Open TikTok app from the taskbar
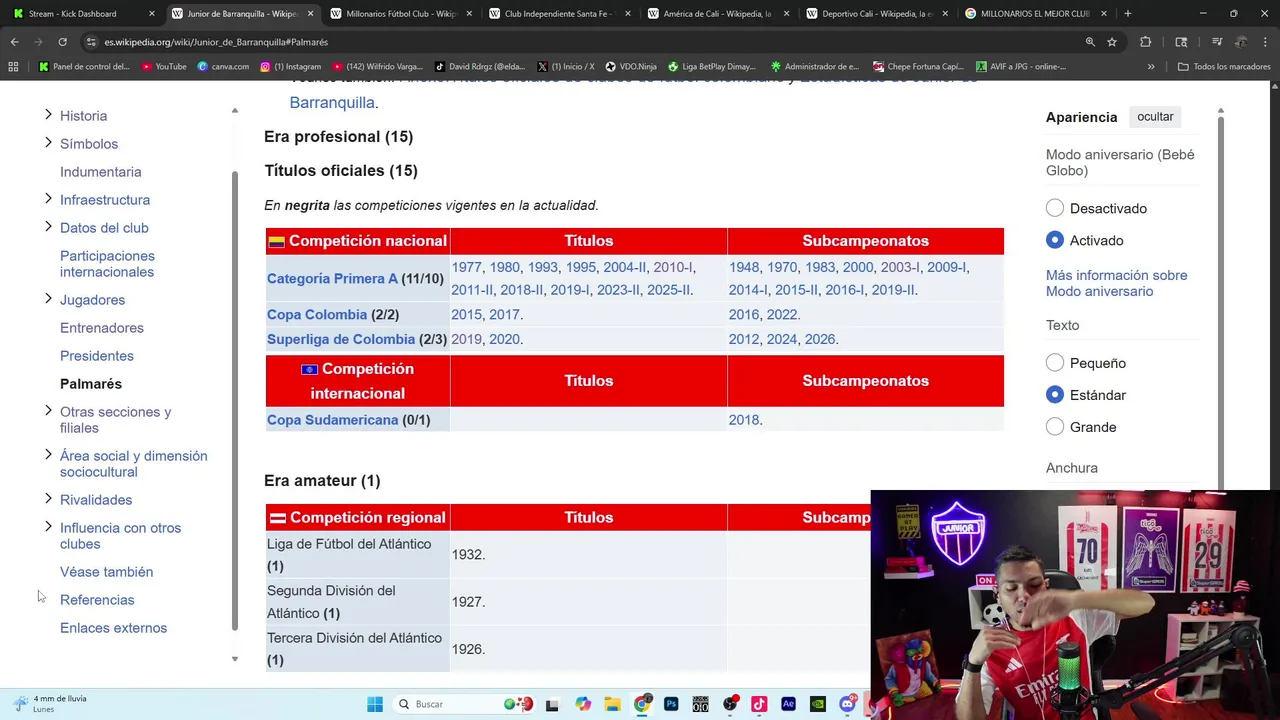1280x720 pixels. [x=759, y=704]
